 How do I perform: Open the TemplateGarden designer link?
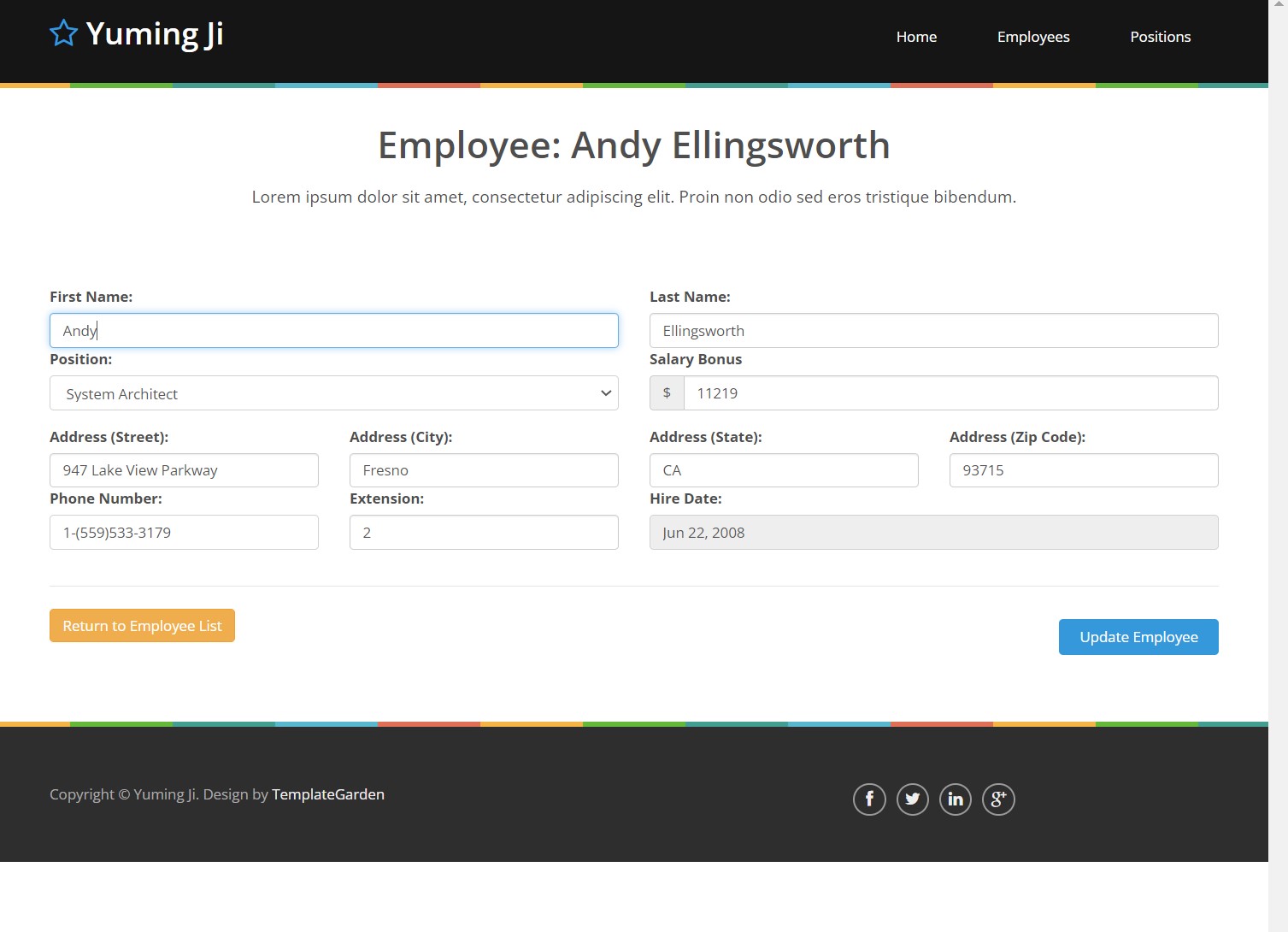click(x=328, y=793)
